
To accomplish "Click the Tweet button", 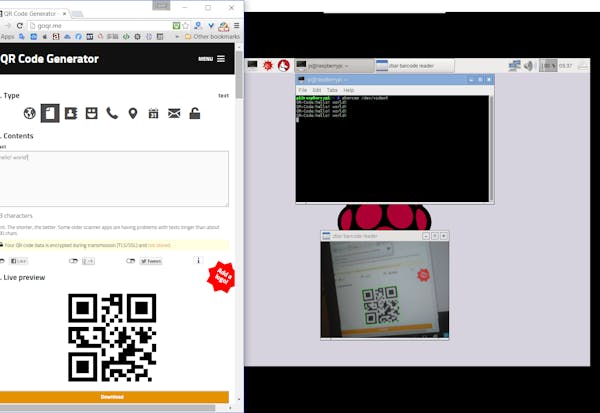I will coord(151,261).
